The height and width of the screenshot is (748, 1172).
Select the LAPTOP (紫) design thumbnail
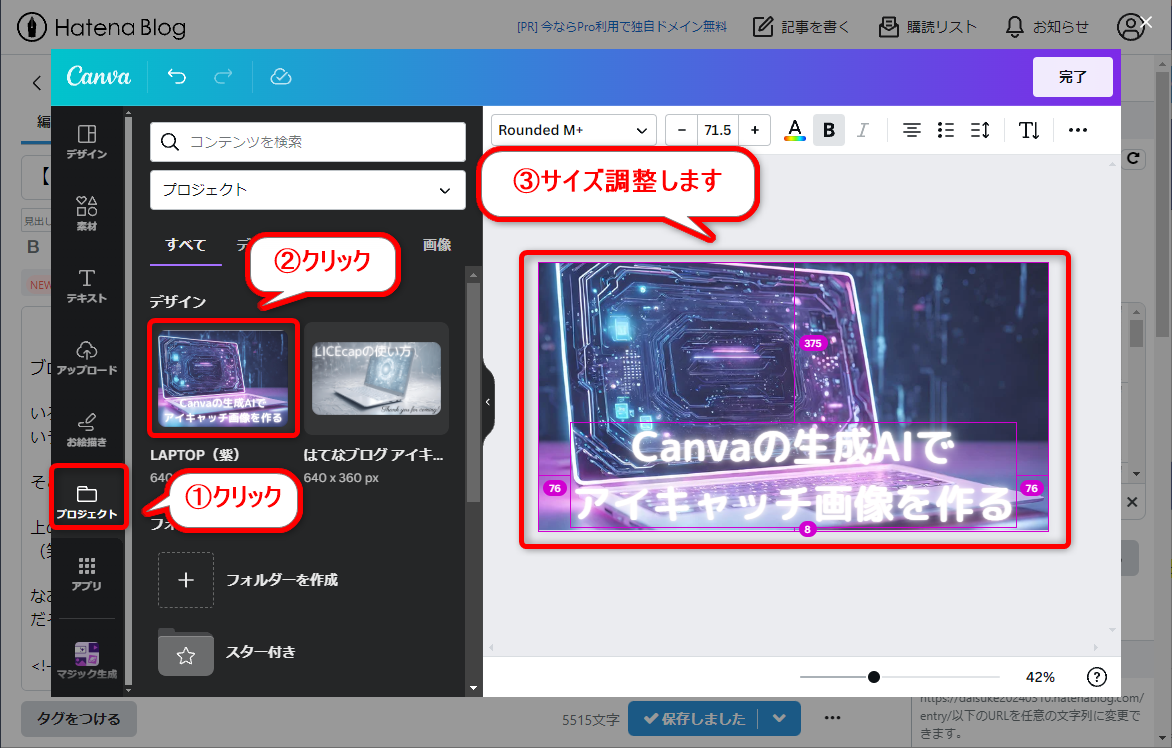(223, 378)
